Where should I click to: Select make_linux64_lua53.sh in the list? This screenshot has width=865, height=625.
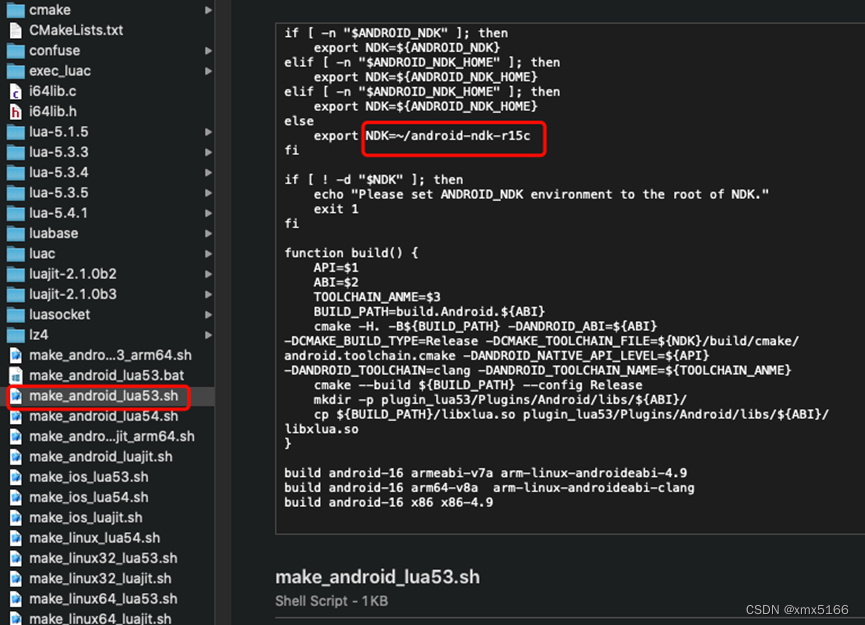(100, 598)
